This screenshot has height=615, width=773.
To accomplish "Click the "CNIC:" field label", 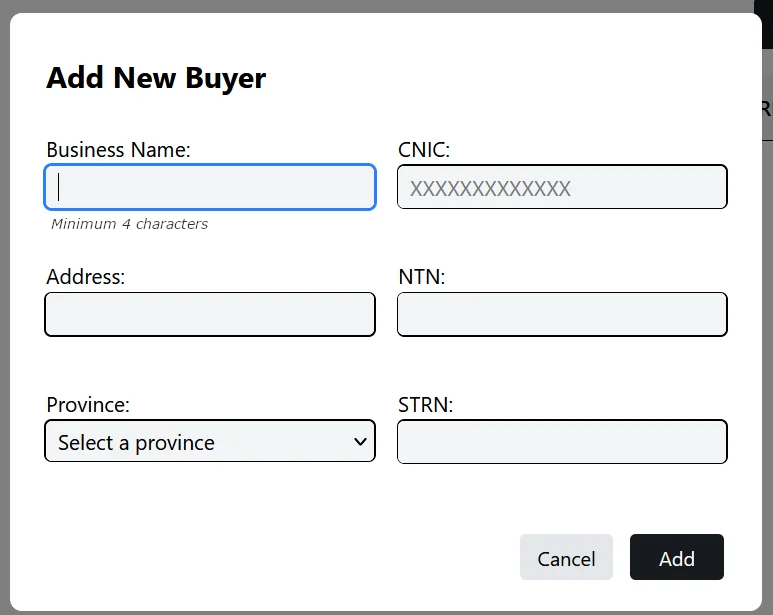I will point(424,150).
